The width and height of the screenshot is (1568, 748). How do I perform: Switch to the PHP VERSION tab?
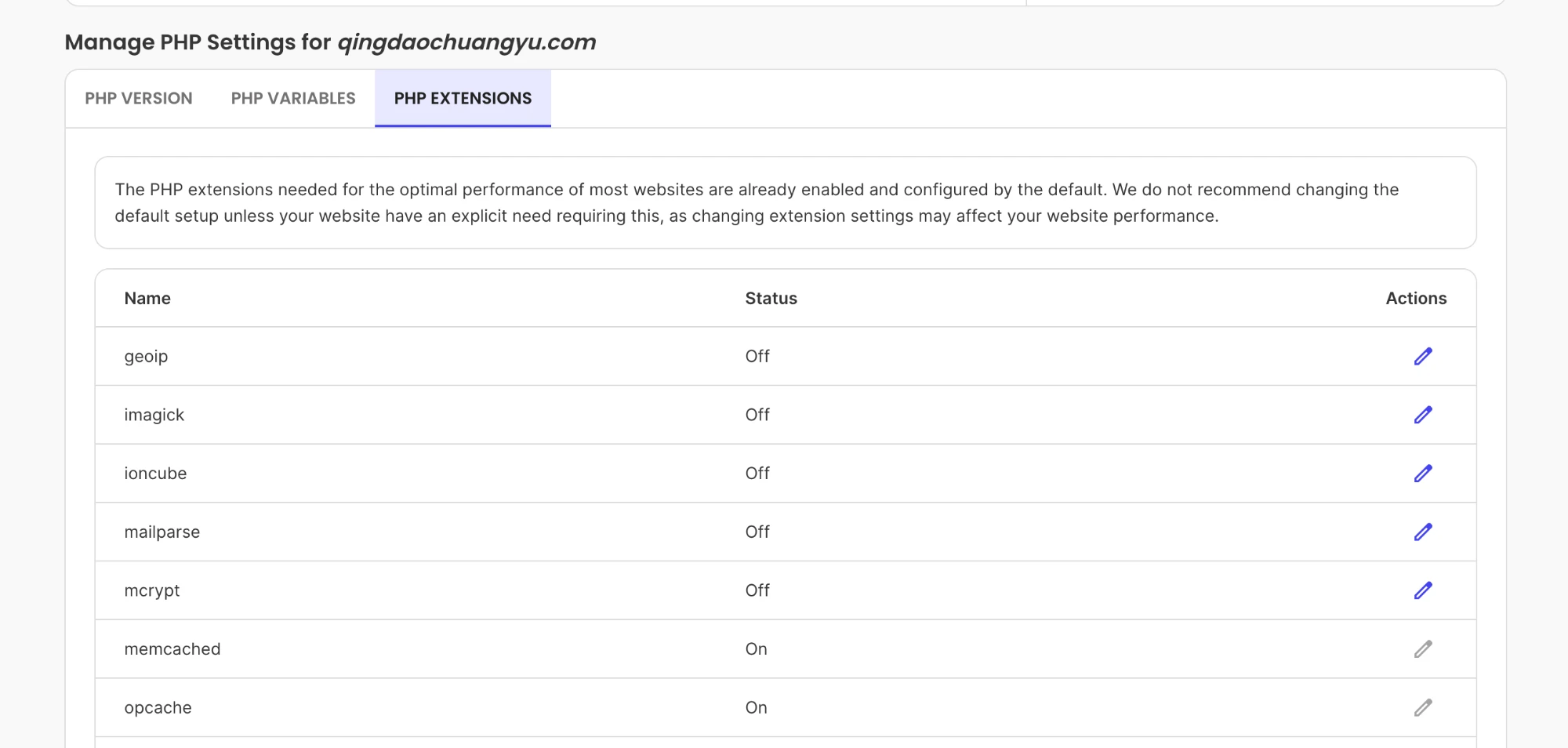[x=139, y=98]
